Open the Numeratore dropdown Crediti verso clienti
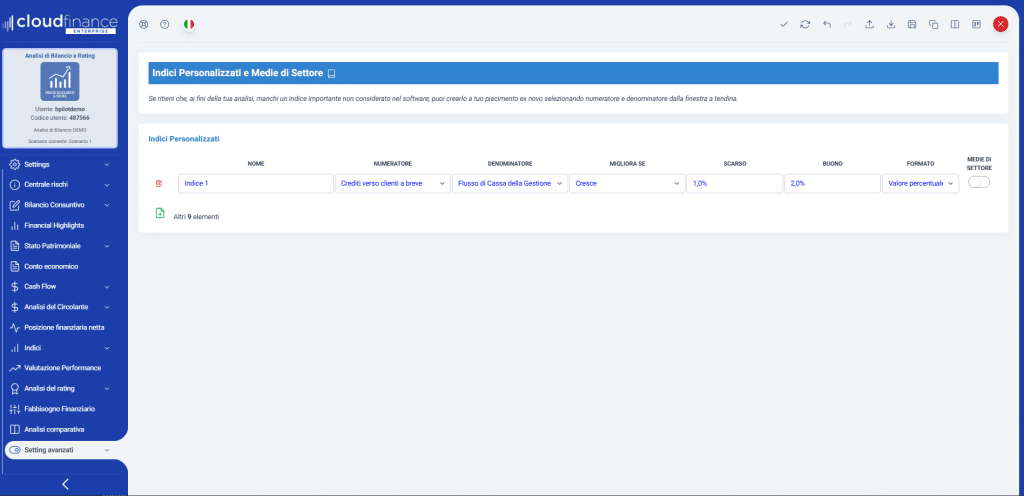The height and width of the screenshot is (496, 1024). coord(392,183)
